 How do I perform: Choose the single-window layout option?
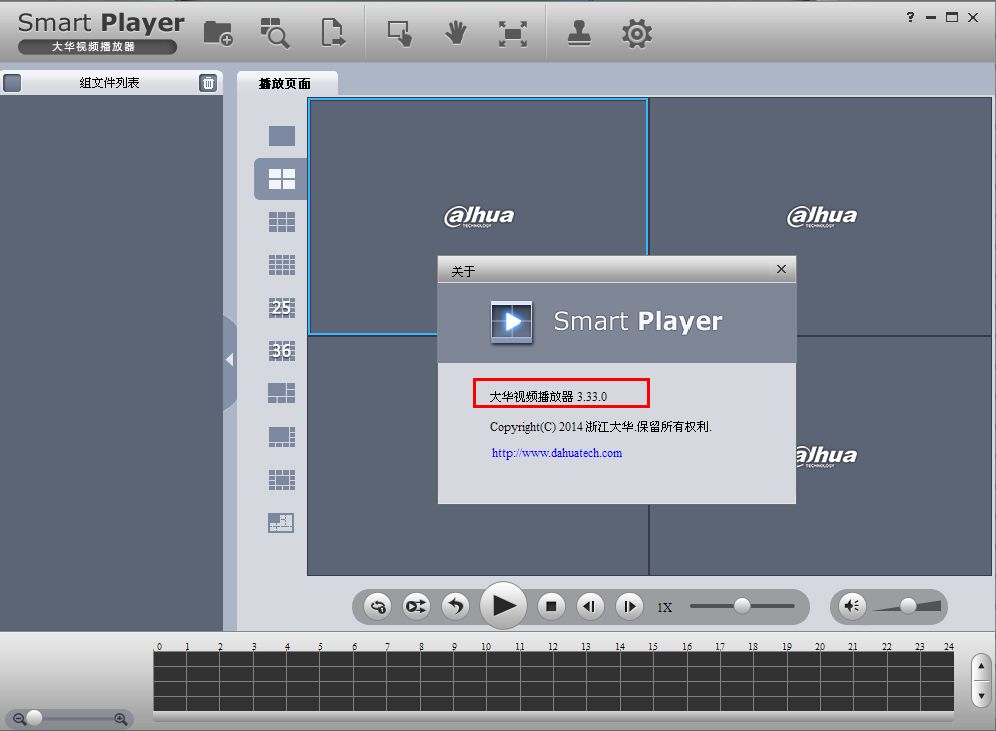pos(281,135)
